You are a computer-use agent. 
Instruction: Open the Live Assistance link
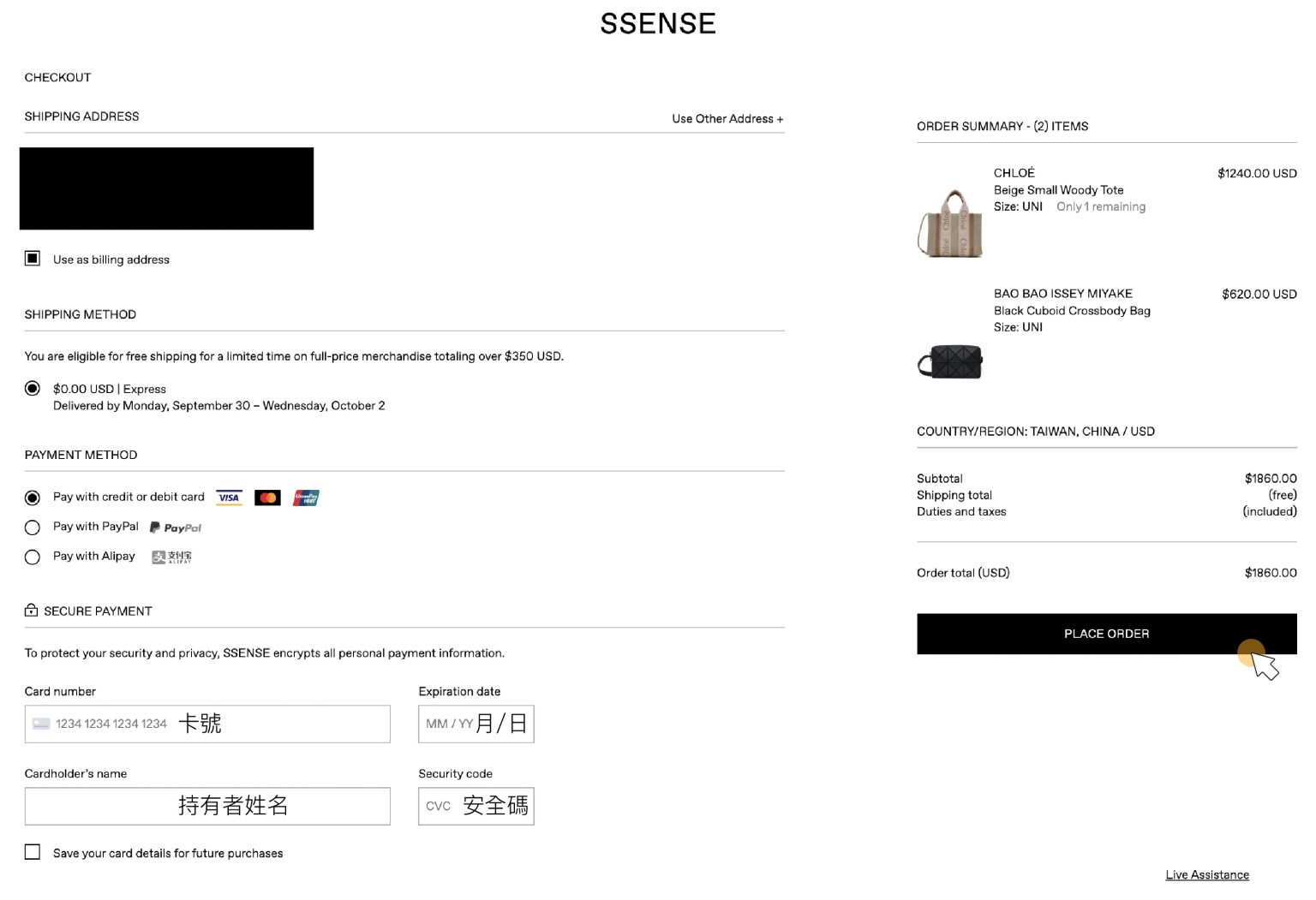[1206, 875]
